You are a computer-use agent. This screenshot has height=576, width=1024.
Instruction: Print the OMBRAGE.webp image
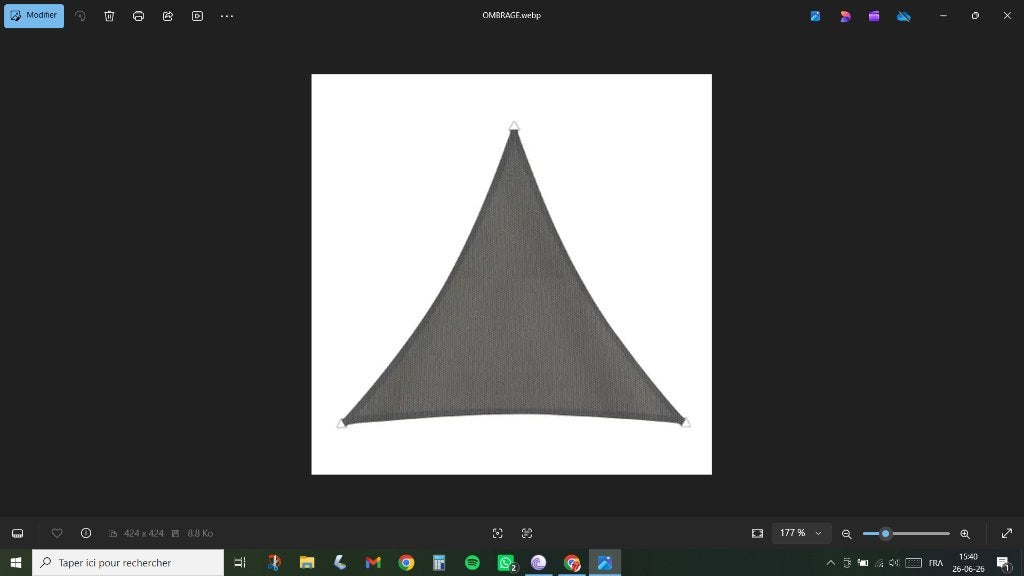[138, 16]
